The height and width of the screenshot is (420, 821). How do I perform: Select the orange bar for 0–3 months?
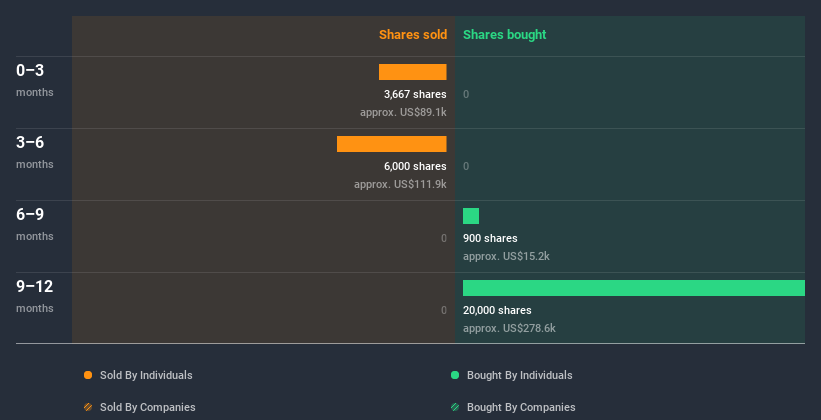click(x=413, y=72)
